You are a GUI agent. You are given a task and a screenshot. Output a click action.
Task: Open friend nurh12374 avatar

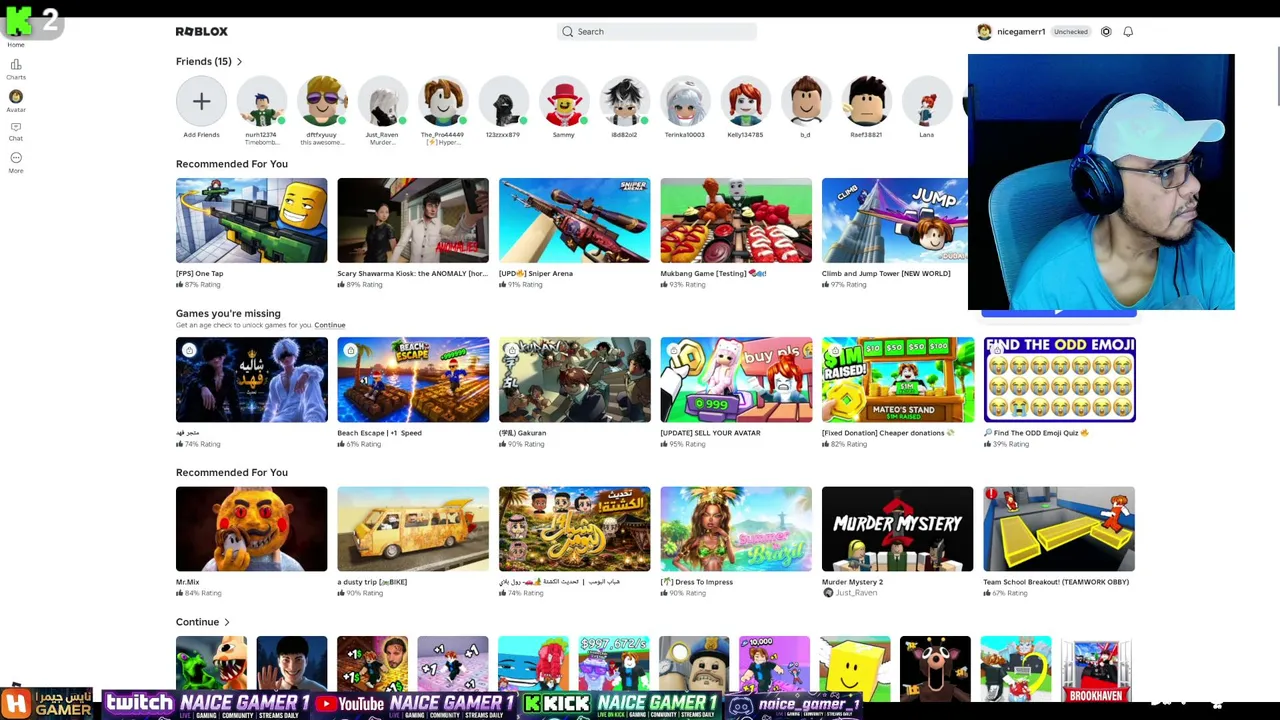coord(261,102)
